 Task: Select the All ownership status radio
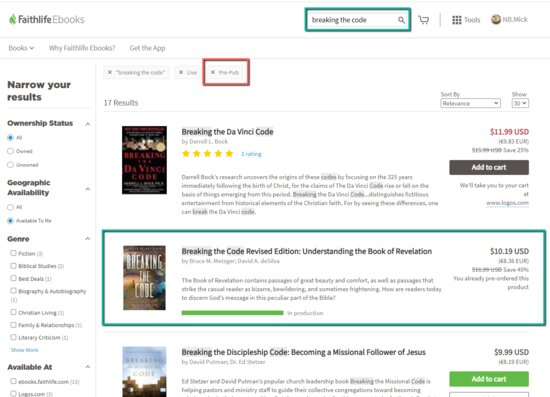(11, 137)
